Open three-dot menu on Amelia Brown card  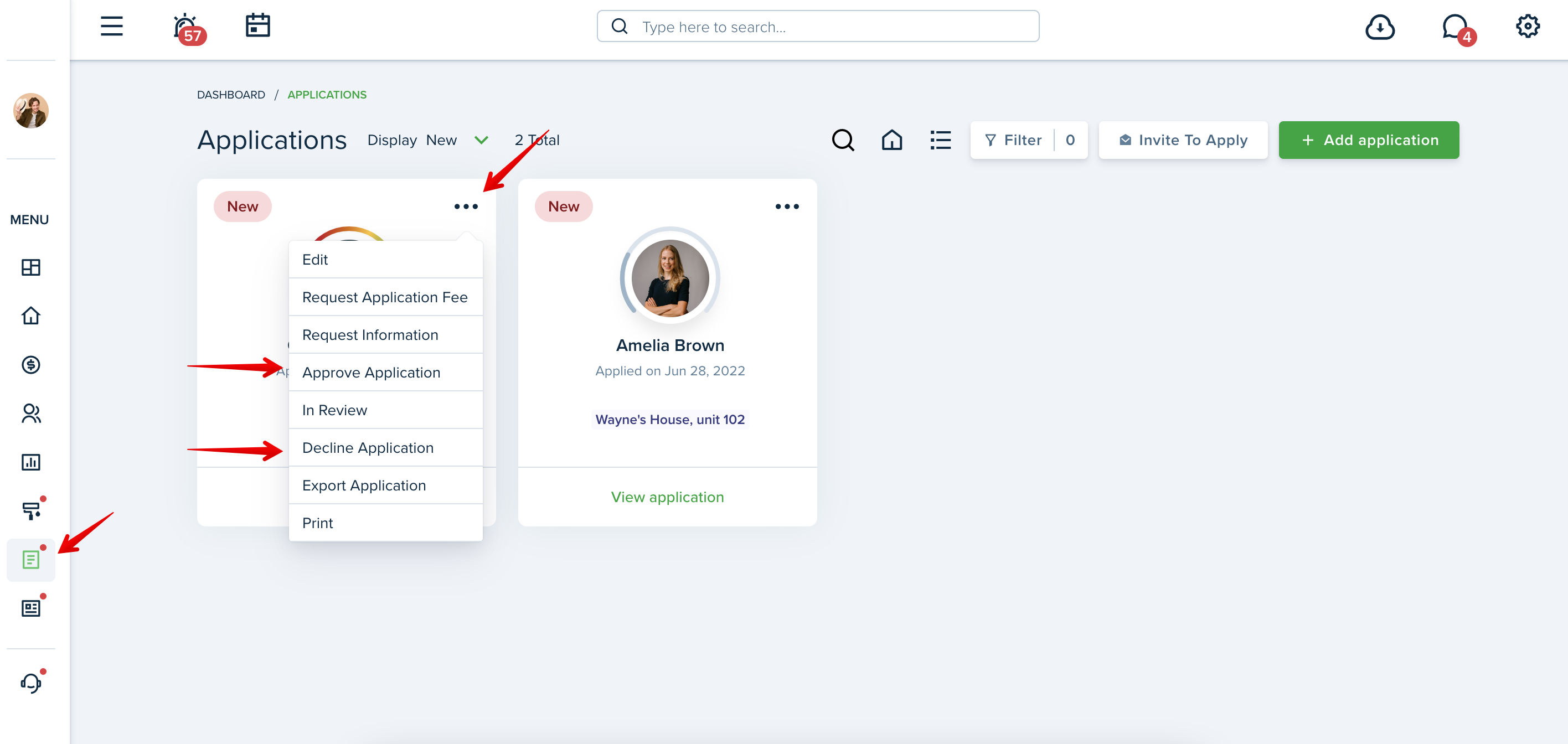[x=786, y=206]
